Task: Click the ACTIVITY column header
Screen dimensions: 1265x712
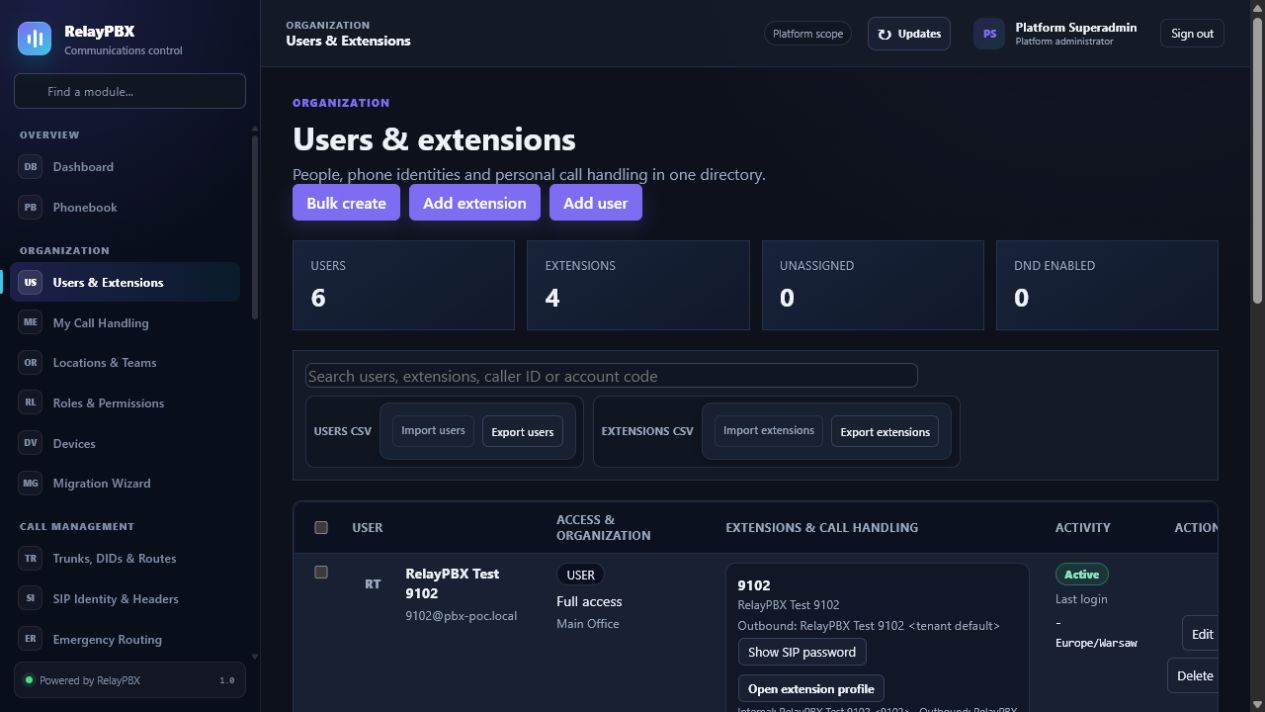Action: click(x=1083, y=527)
